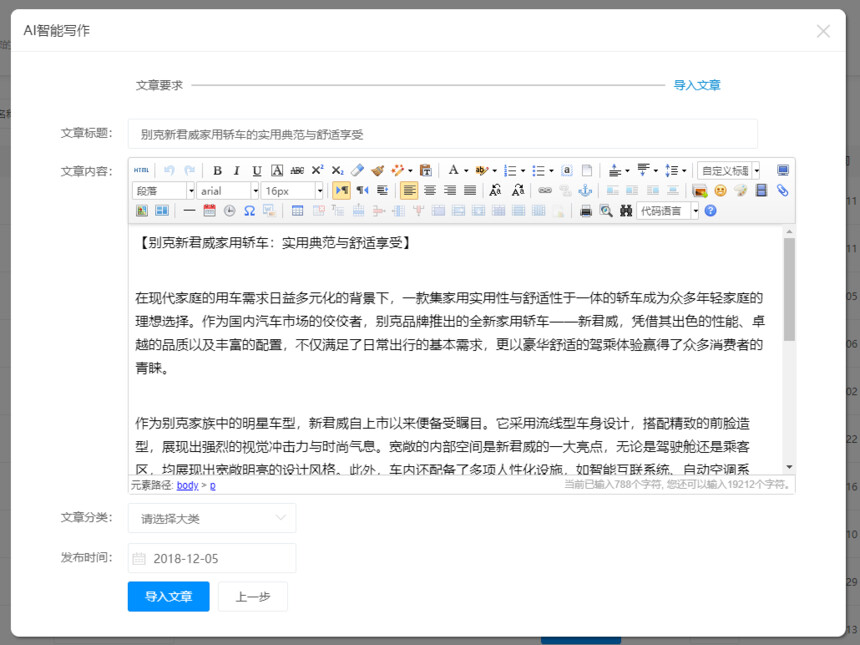The height and width of the screenshot is (645, 860).
Task: Insert the current time
Action: (229, 211)
